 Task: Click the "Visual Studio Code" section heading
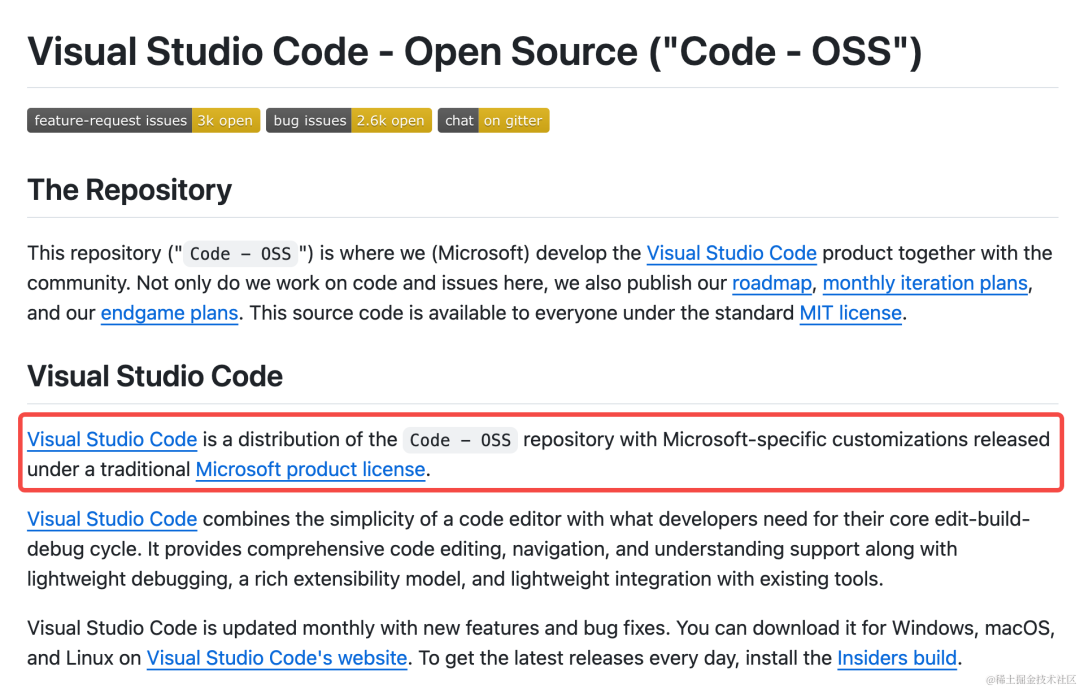(155, 376)
